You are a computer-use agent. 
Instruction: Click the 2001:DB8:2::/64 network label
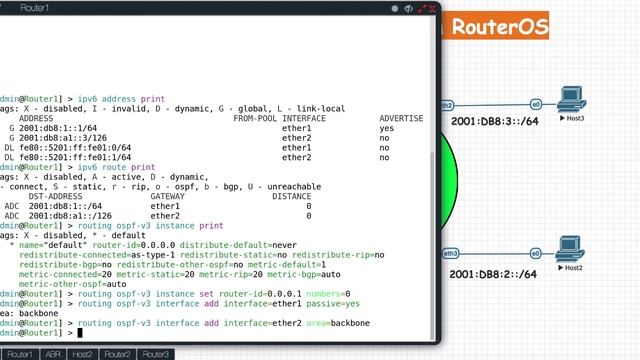pyautogui.click(x=493, y=274)
